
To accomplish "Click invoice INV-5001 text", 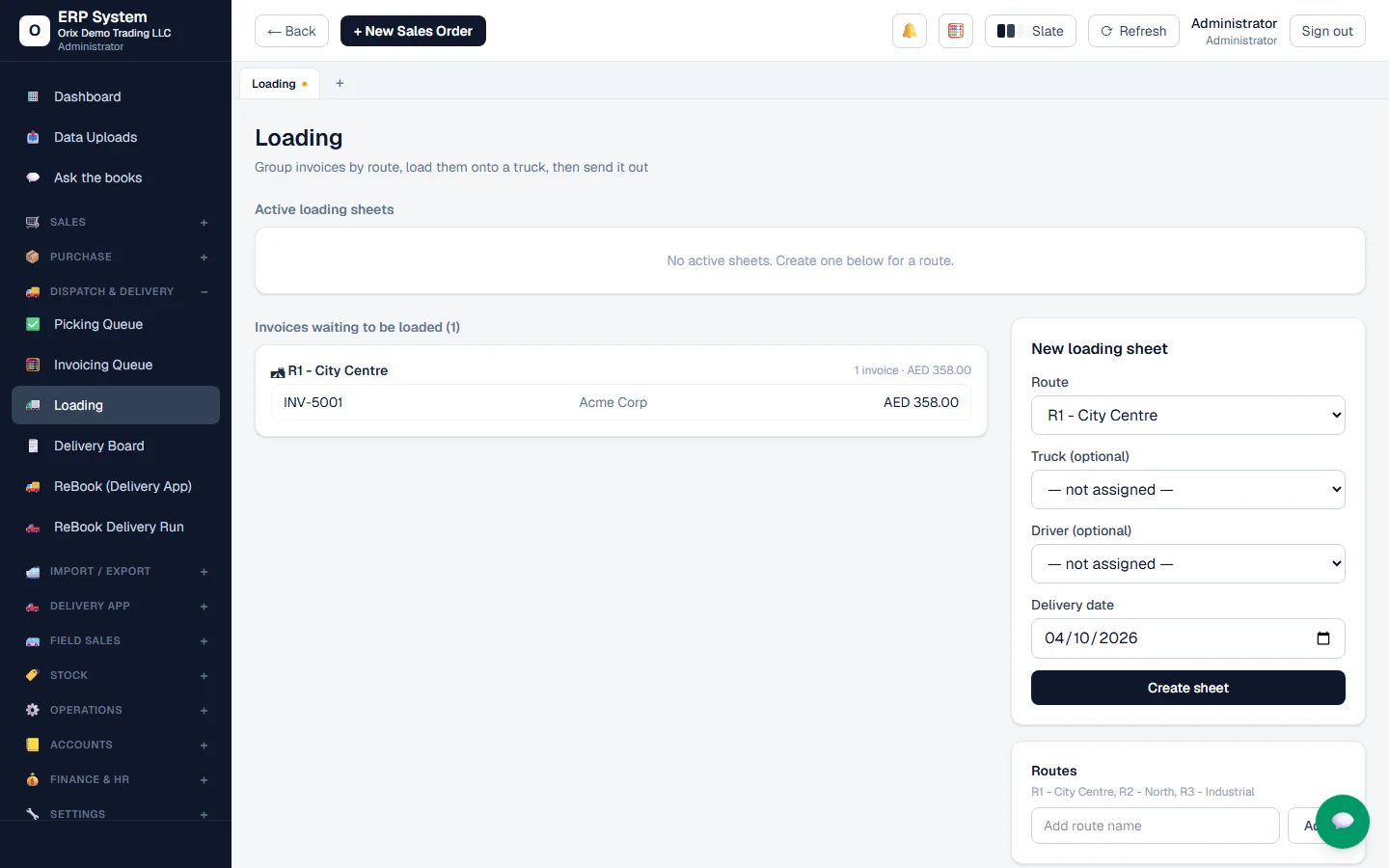I will coord(313,402).
